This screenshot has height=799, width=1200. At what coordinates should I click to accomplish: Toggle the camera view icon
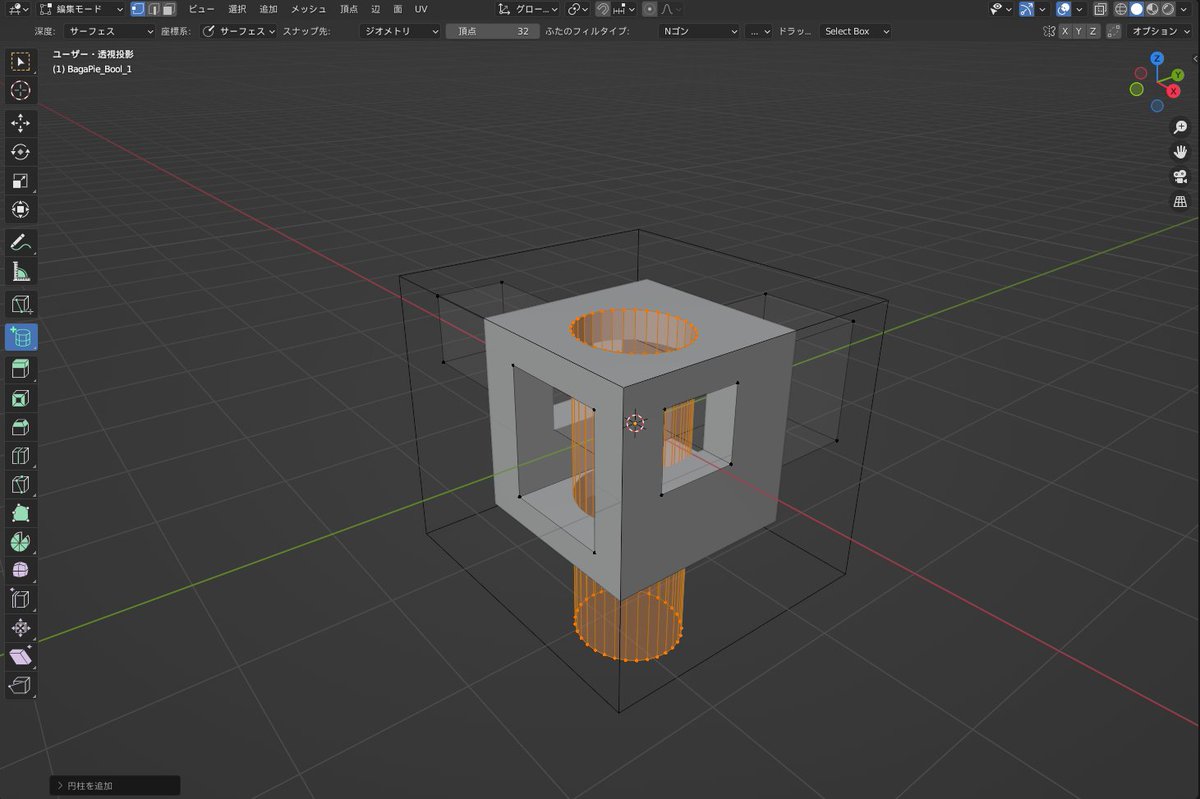(x=1180, y=177)
